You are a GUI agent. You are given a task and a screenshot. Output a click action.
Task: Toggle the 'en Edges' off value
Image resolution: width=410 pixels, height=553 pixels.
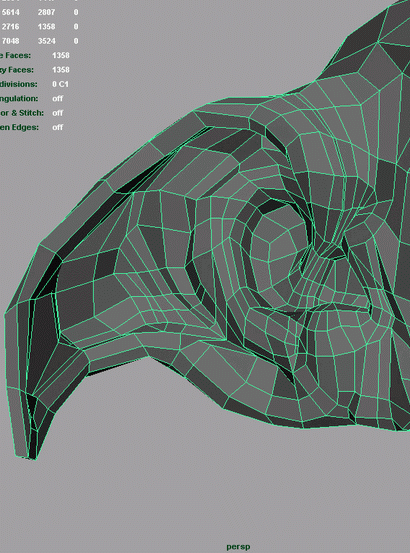pos(57,127)
